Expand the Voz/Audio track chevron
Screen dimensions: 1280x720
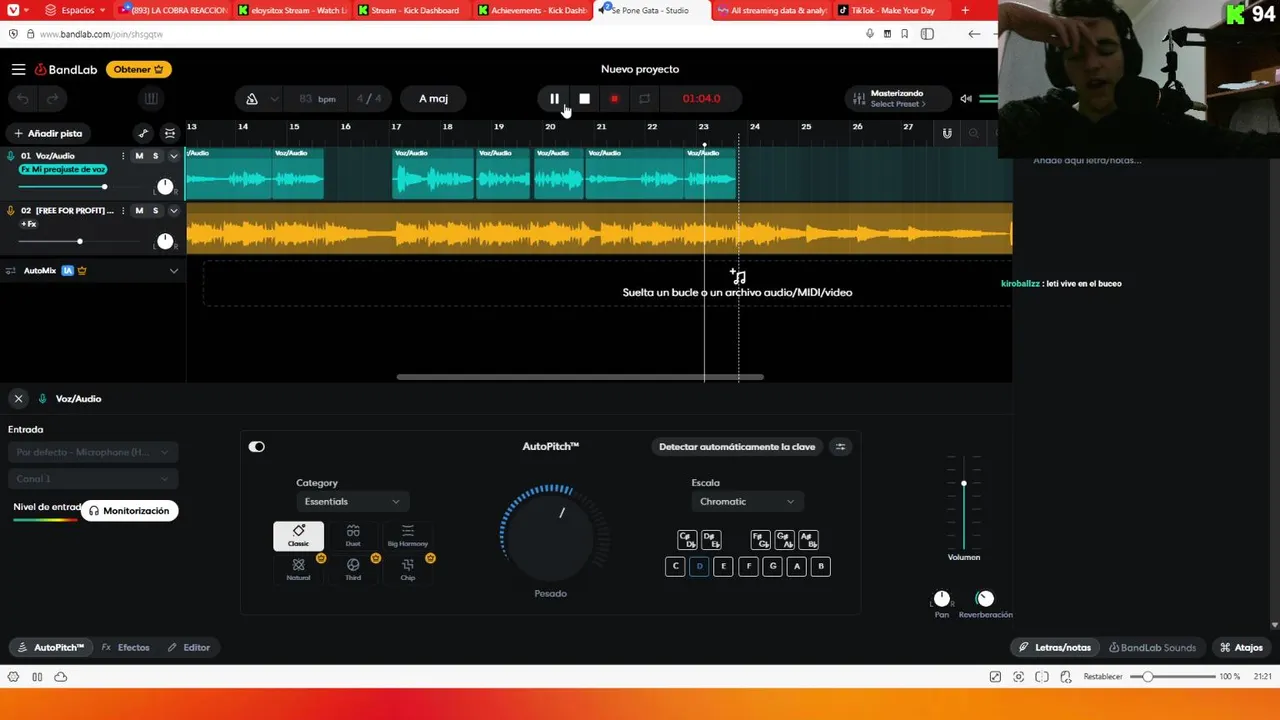coord(173,156)
